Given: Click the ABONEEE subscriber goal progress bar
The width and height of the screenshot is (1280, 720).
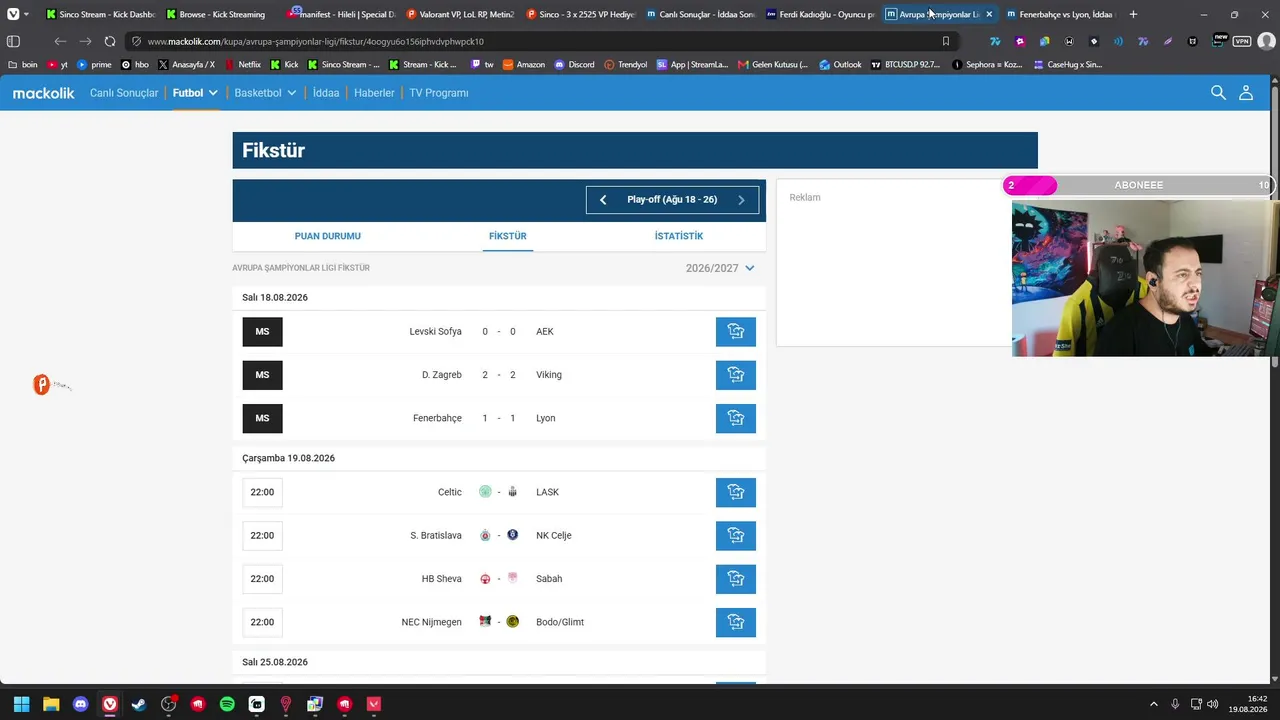Looking at the screenshot, I should (x=1139, y=185).
